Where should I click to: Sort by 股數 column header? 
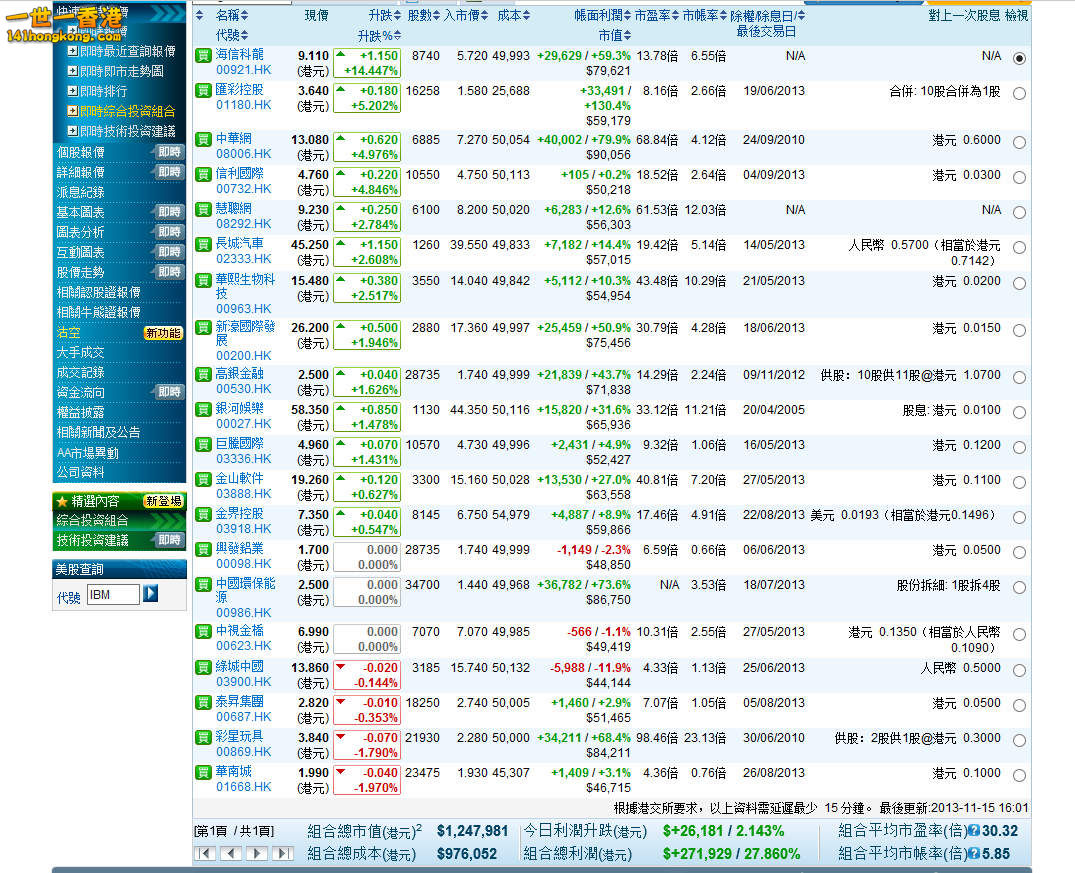click(x=423, y=15)
